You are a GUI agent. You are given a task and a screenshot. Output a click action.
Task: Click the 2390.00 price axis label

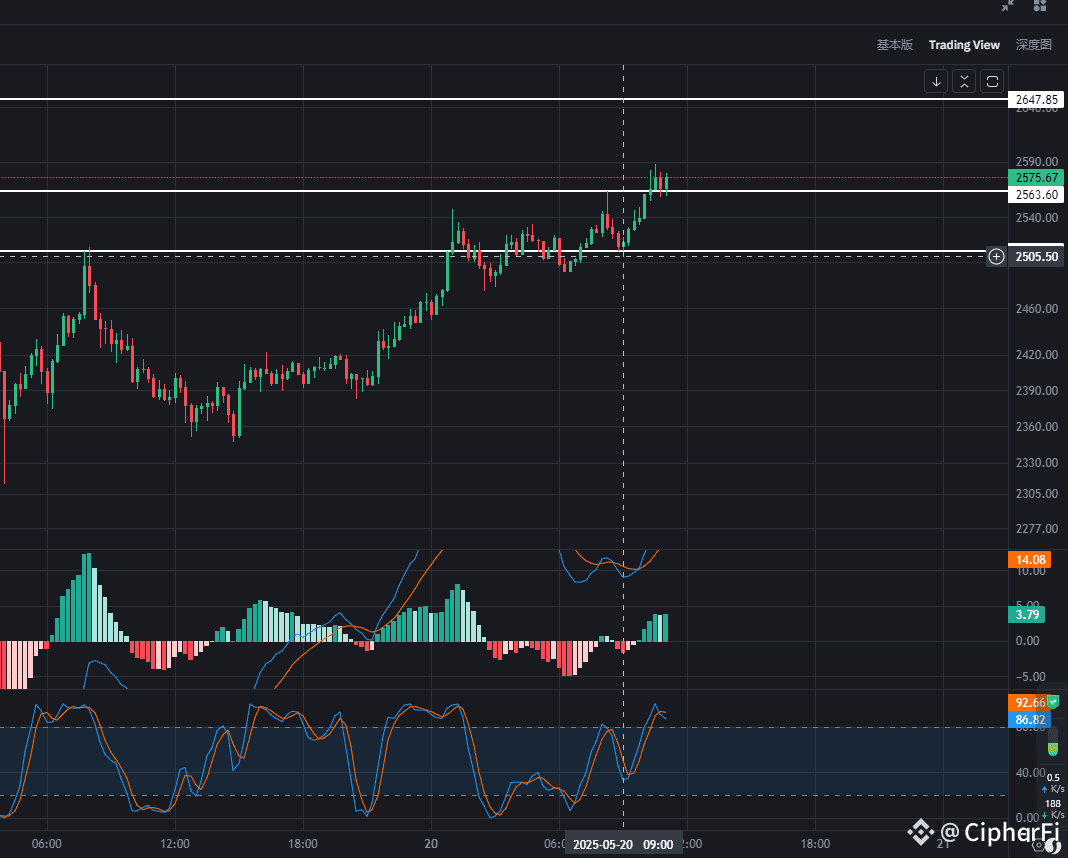coord(1037,391)
